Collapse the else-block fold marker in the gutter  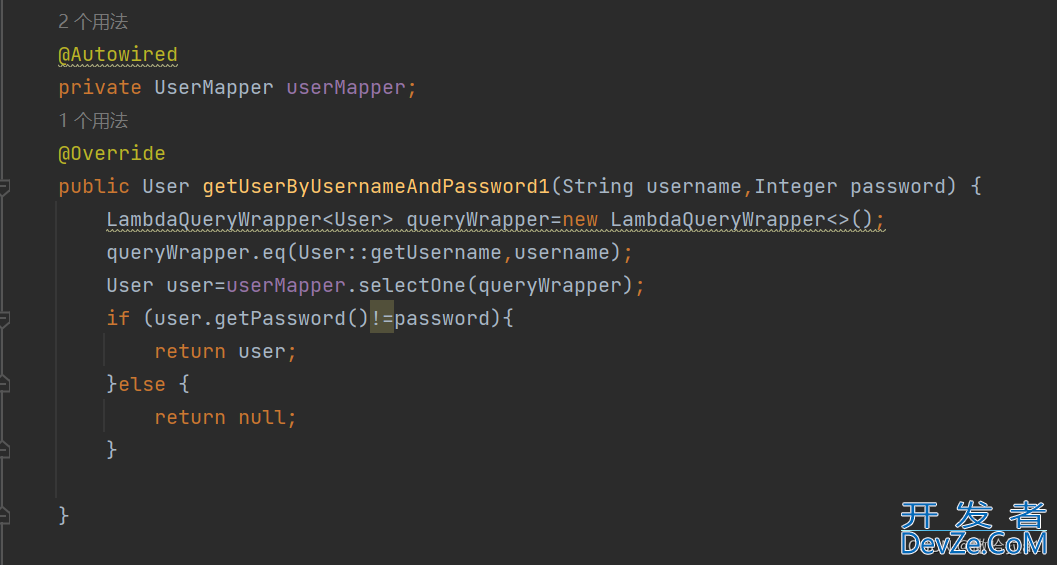4,385
